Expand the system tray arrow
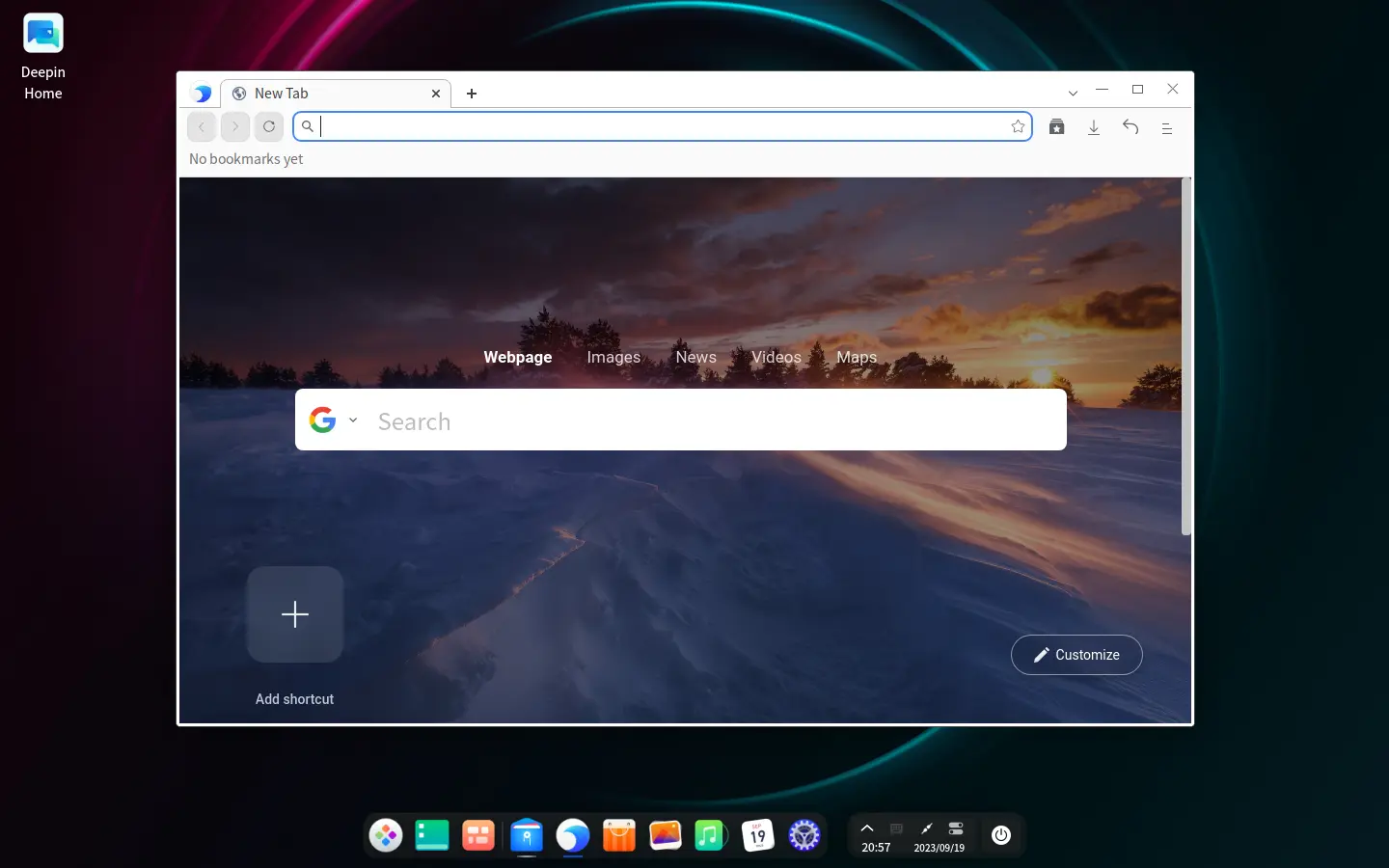The width and height of the screenshot is (1389, 868). [x=867, y=828]
